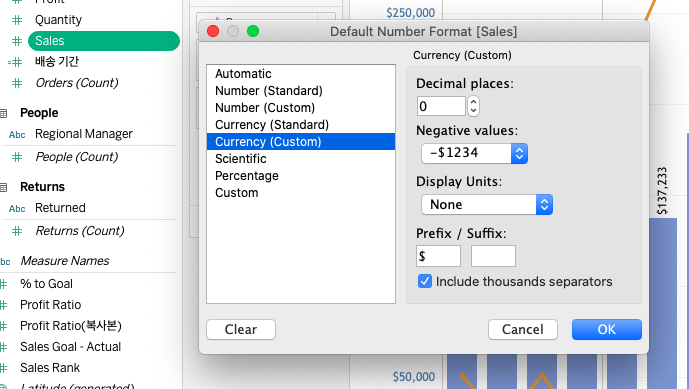689x389 pixels.
Task: Select Sales Goal - Actual field
Action: [70, 347]
